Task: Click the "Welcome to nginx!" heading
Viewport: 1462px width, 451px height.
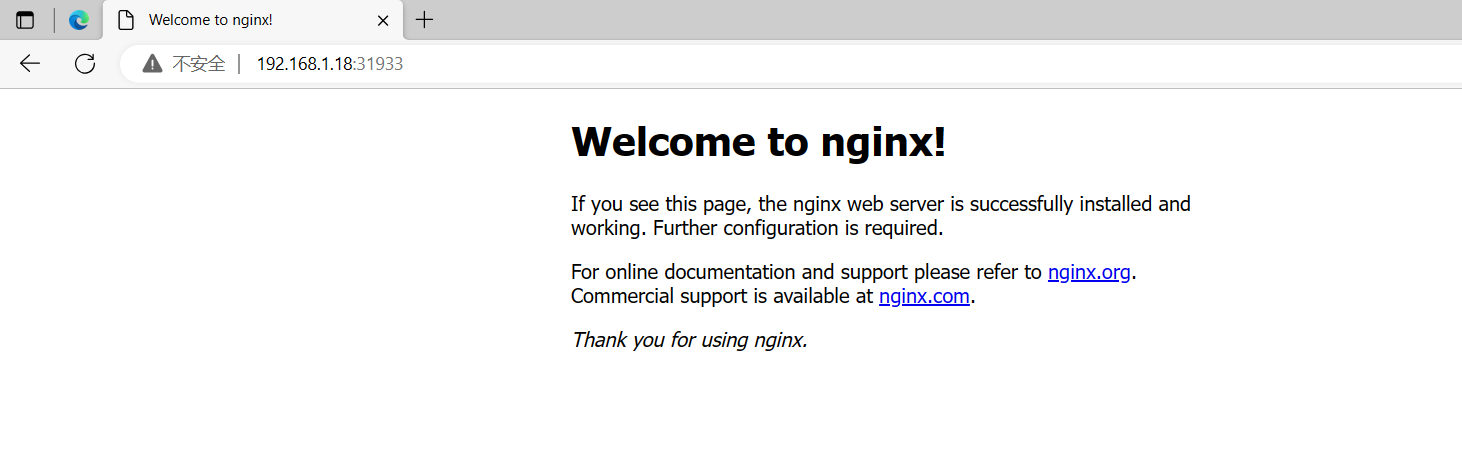Action: click(x=759, y=141)
